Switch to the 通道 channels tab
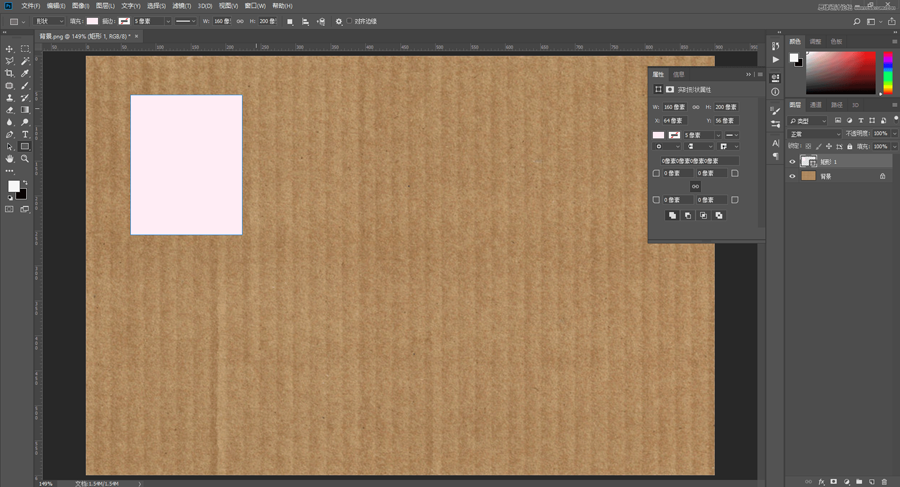 tap(816, 105)
